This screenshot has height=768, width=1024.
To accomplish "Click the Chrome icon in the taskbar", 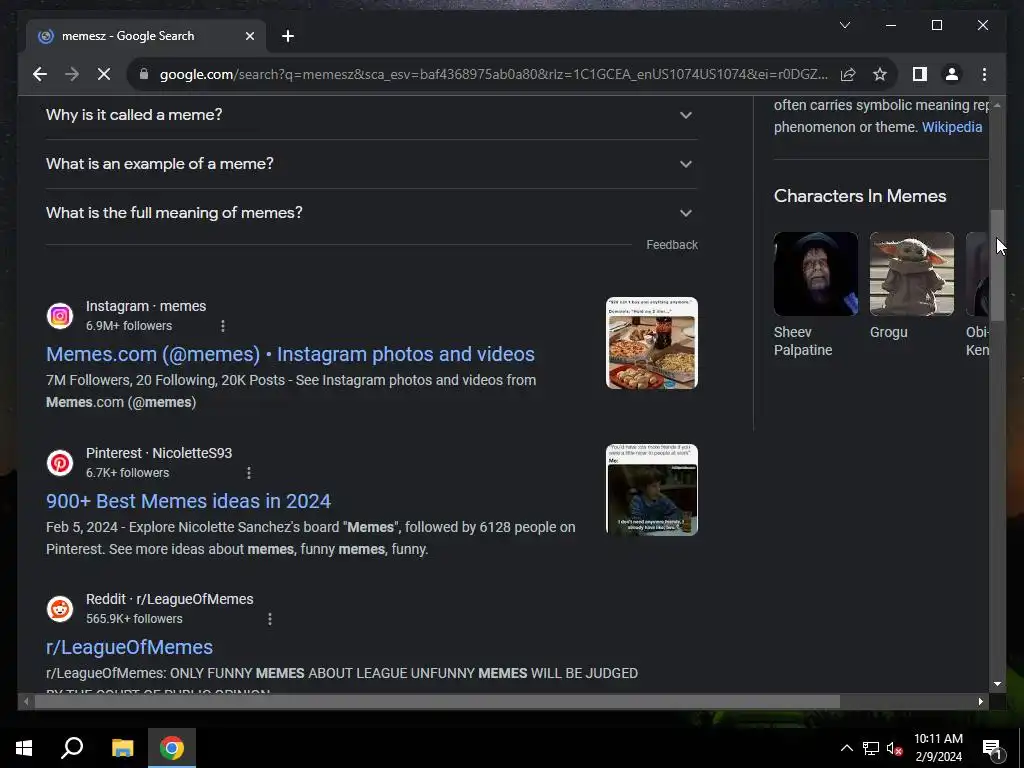I will tap(172, 748).
